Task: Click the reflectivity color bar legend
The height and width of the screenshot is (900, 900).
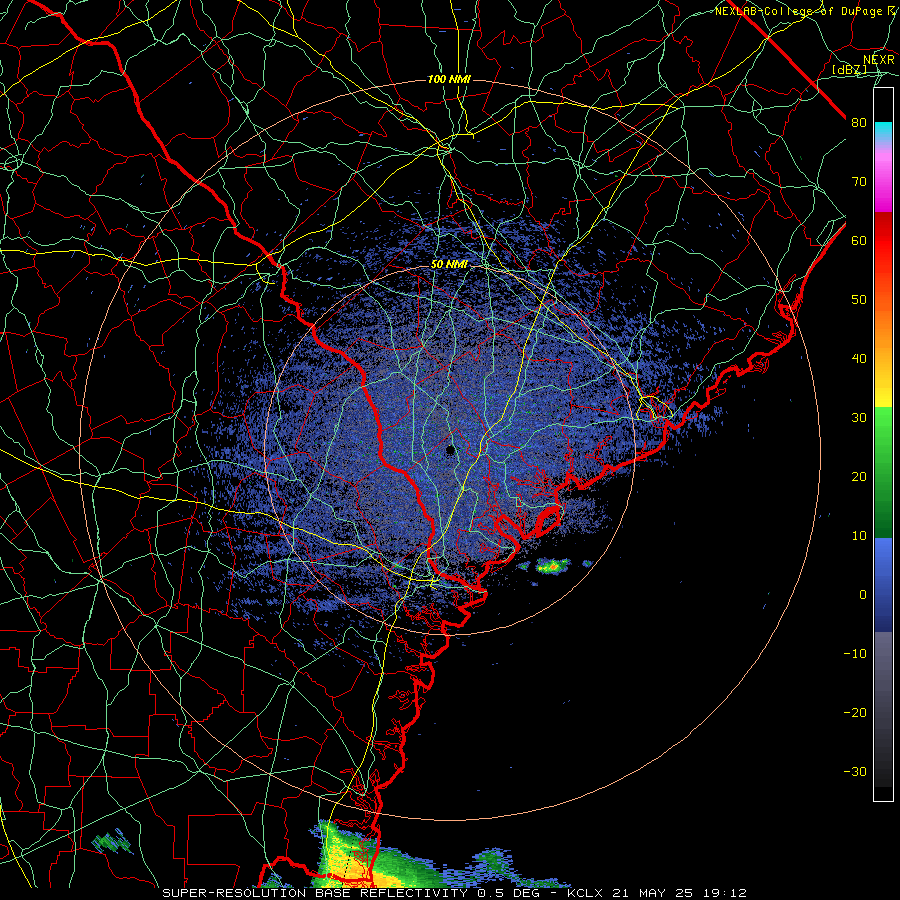Action: 883,444
